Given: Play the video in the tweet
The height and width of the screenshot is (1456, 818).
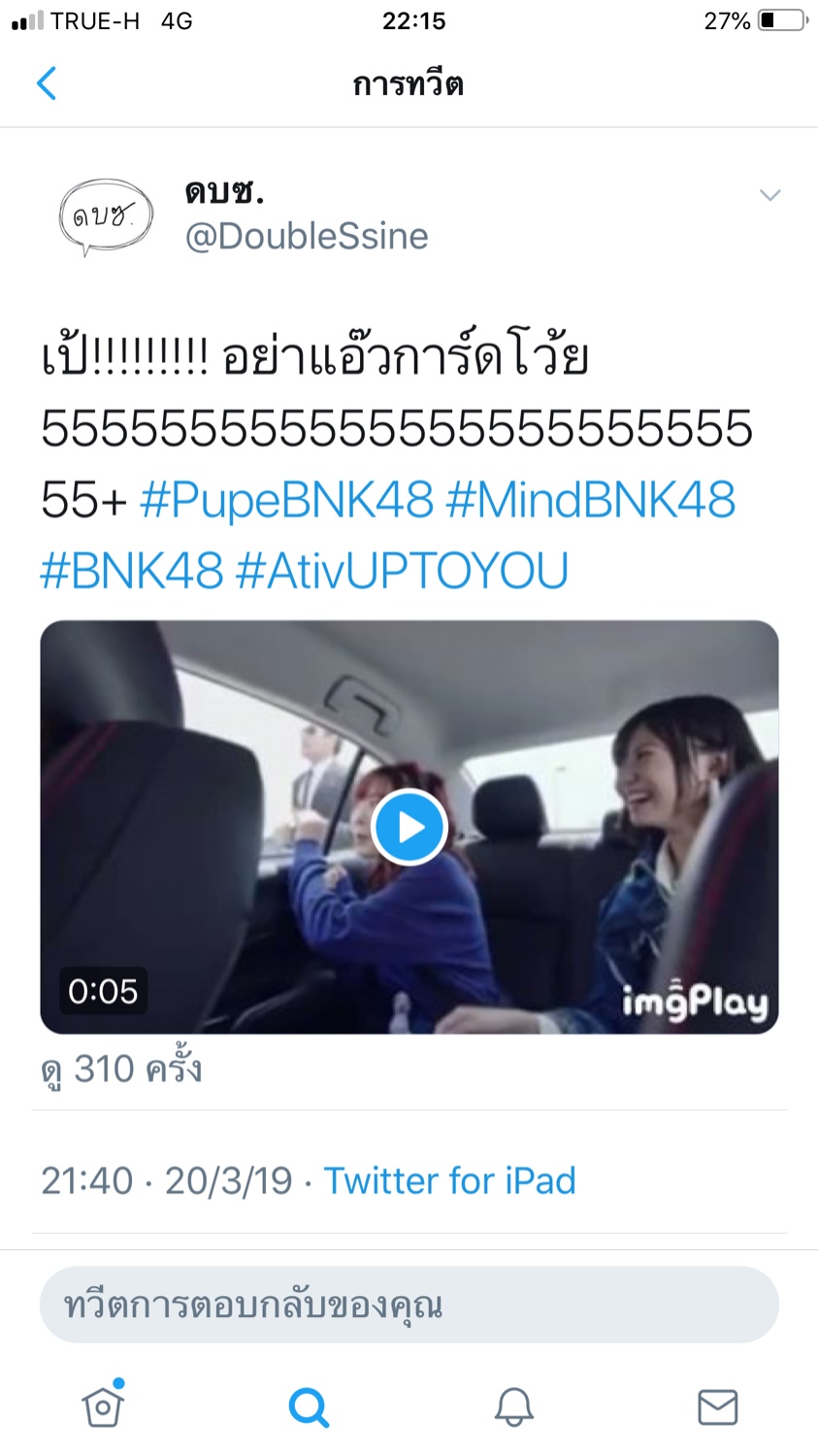Looking at the screenshot, I should pos(409,827).
